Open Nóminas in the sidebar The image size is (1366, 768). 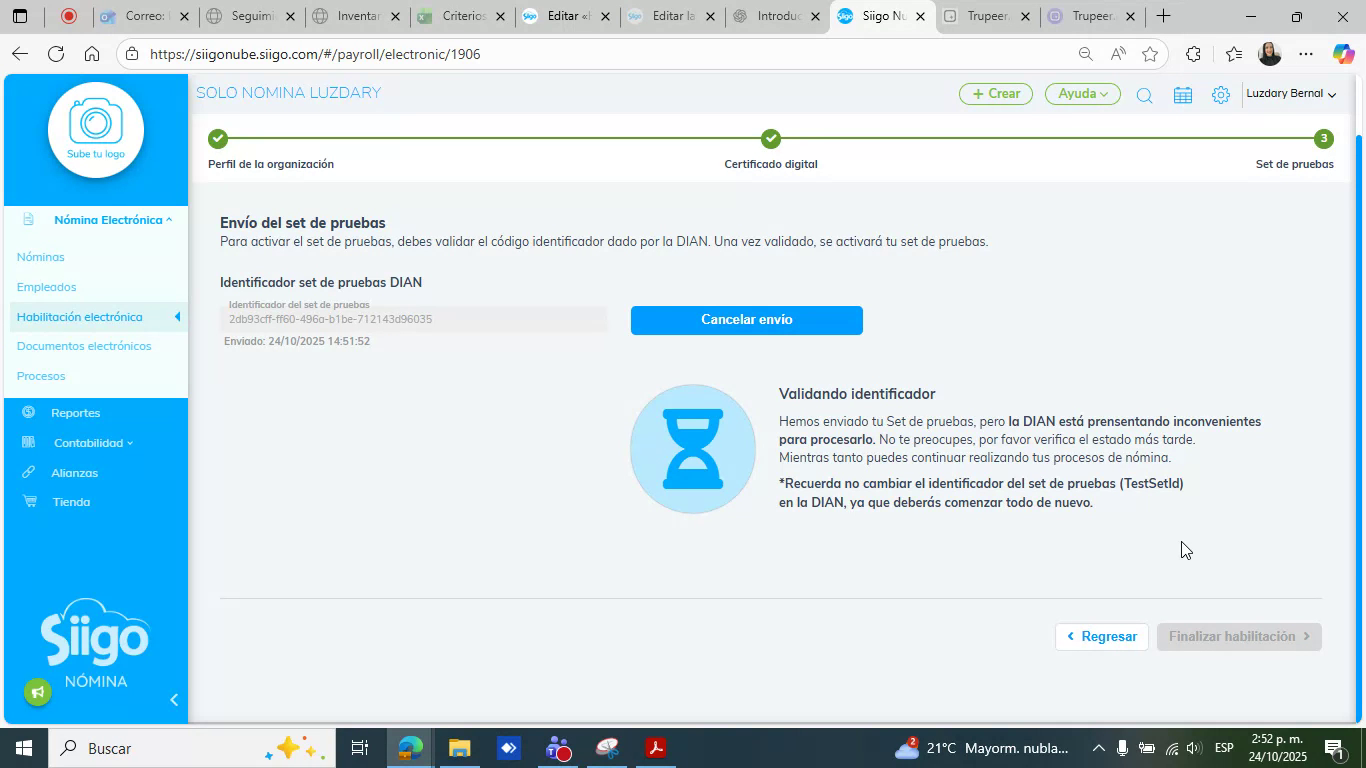41,257
